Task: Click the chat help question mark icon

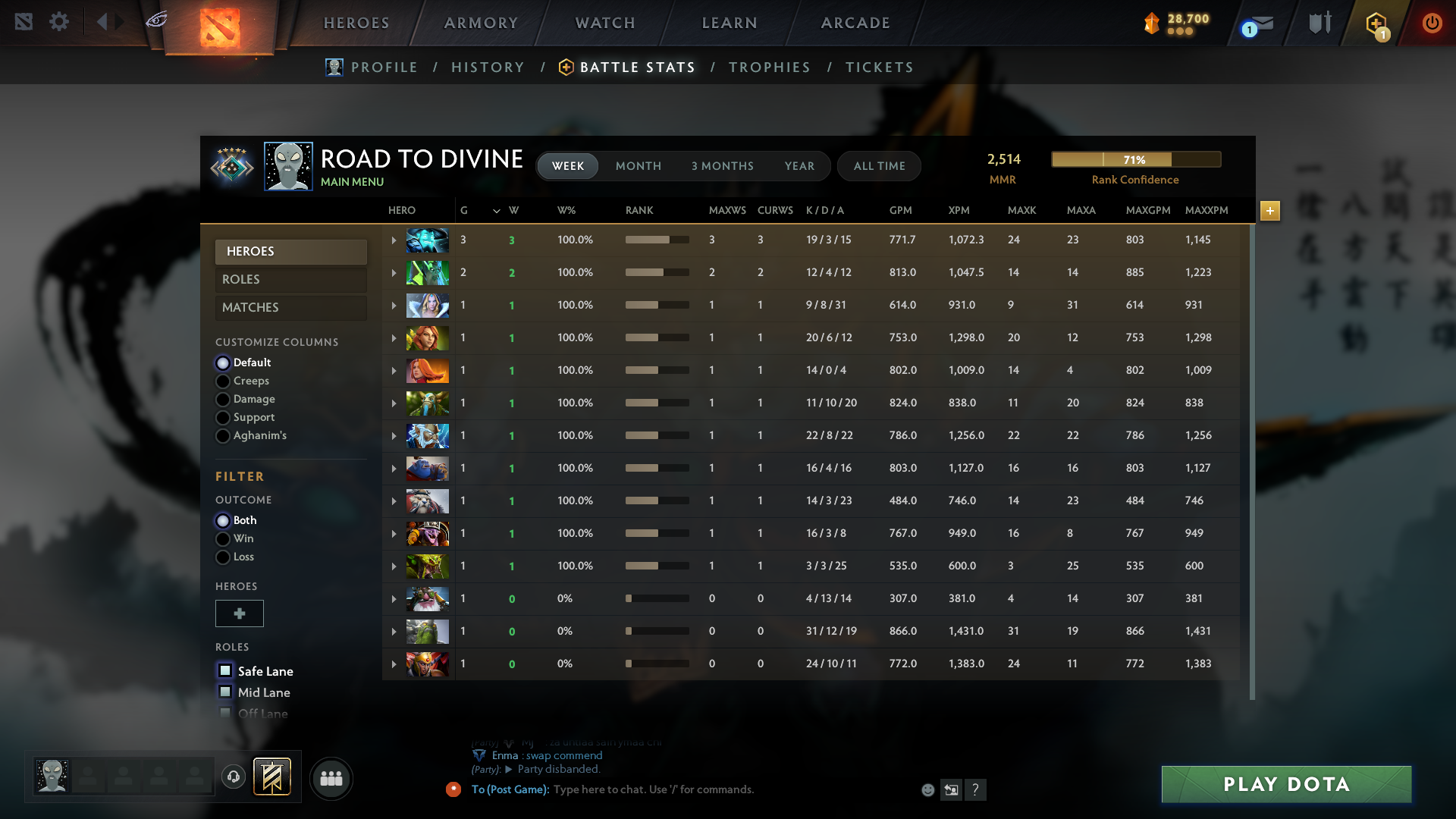Action: point(976,789)
